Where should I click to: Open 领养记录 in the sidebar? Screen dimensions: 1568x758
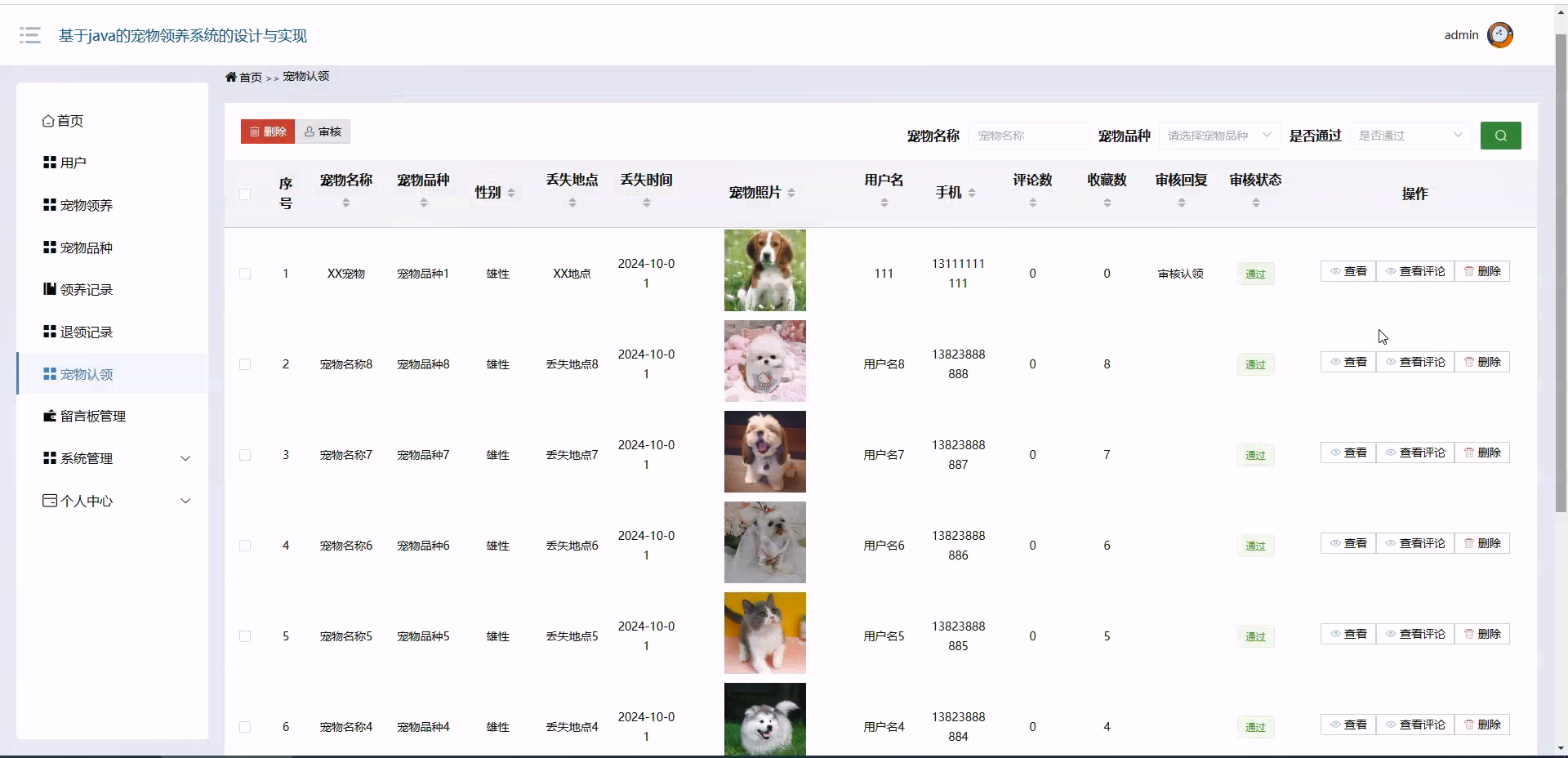(113, 289)
